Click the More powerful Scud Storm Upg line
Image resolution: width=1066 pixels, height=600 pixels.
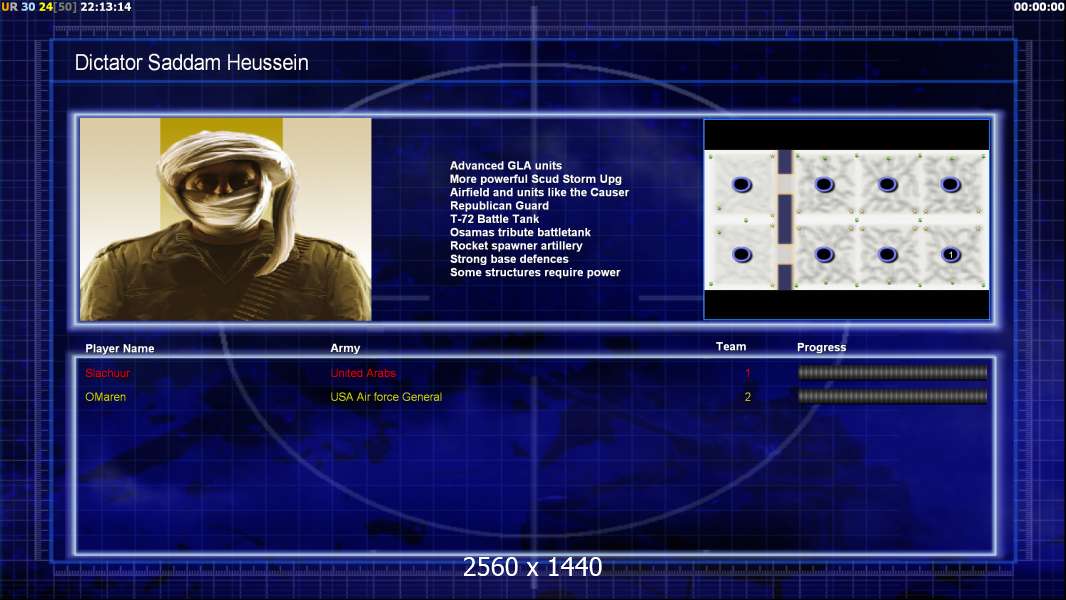coord(536,179)
